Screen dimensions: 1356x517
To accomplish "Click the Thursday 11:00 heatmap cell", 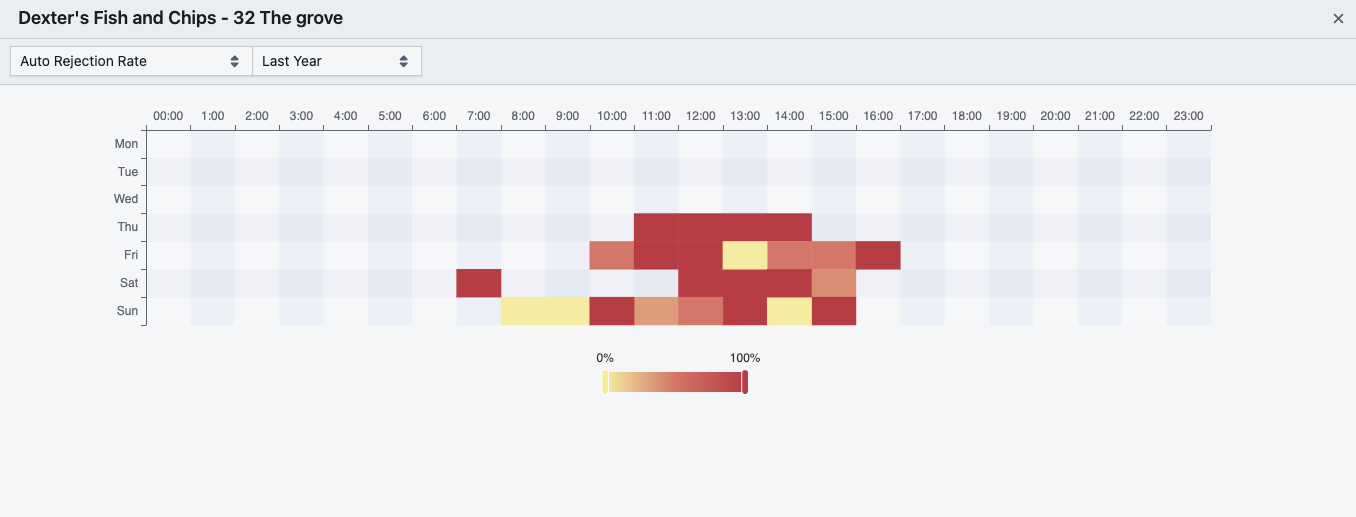I will tap(656, 227).
